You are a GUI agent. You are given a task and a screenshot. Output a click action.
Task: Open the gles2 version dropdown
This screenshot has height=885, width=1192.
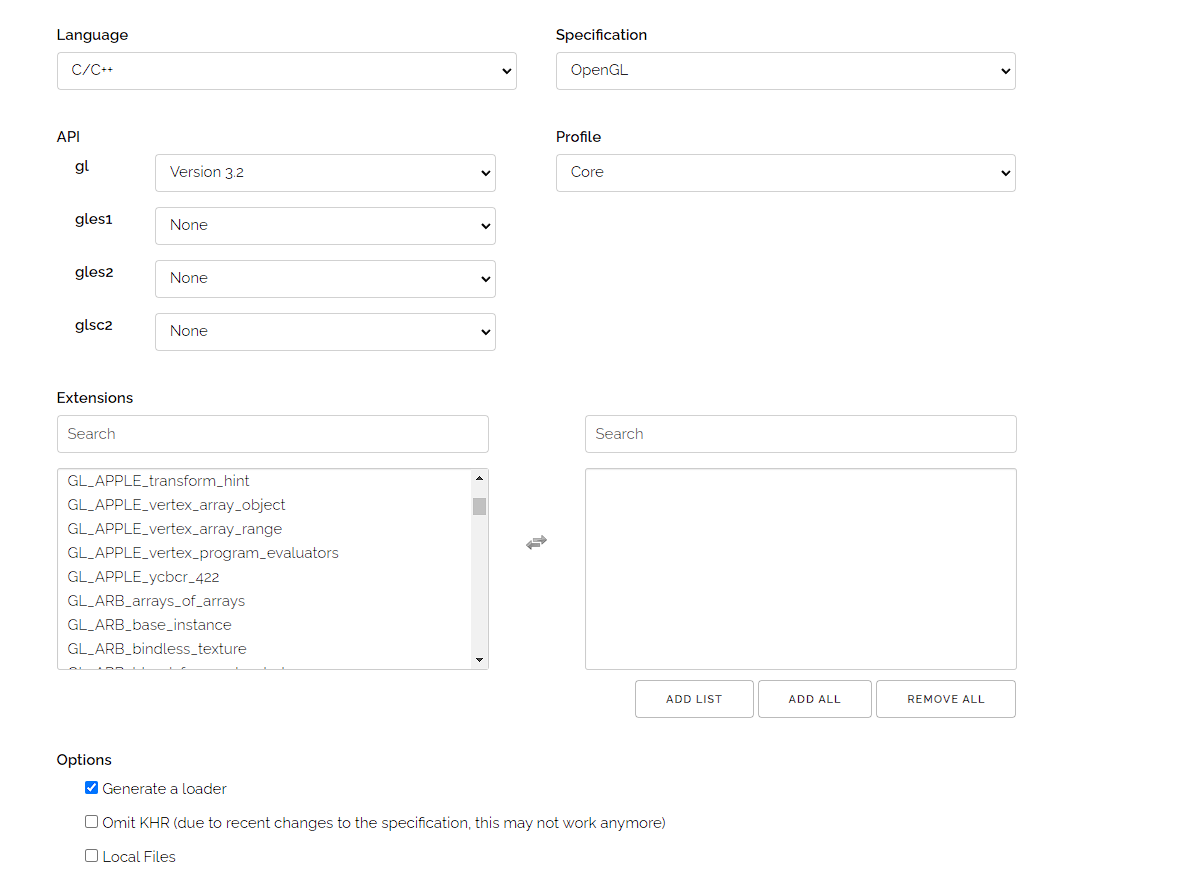click(x=325, y=279)
